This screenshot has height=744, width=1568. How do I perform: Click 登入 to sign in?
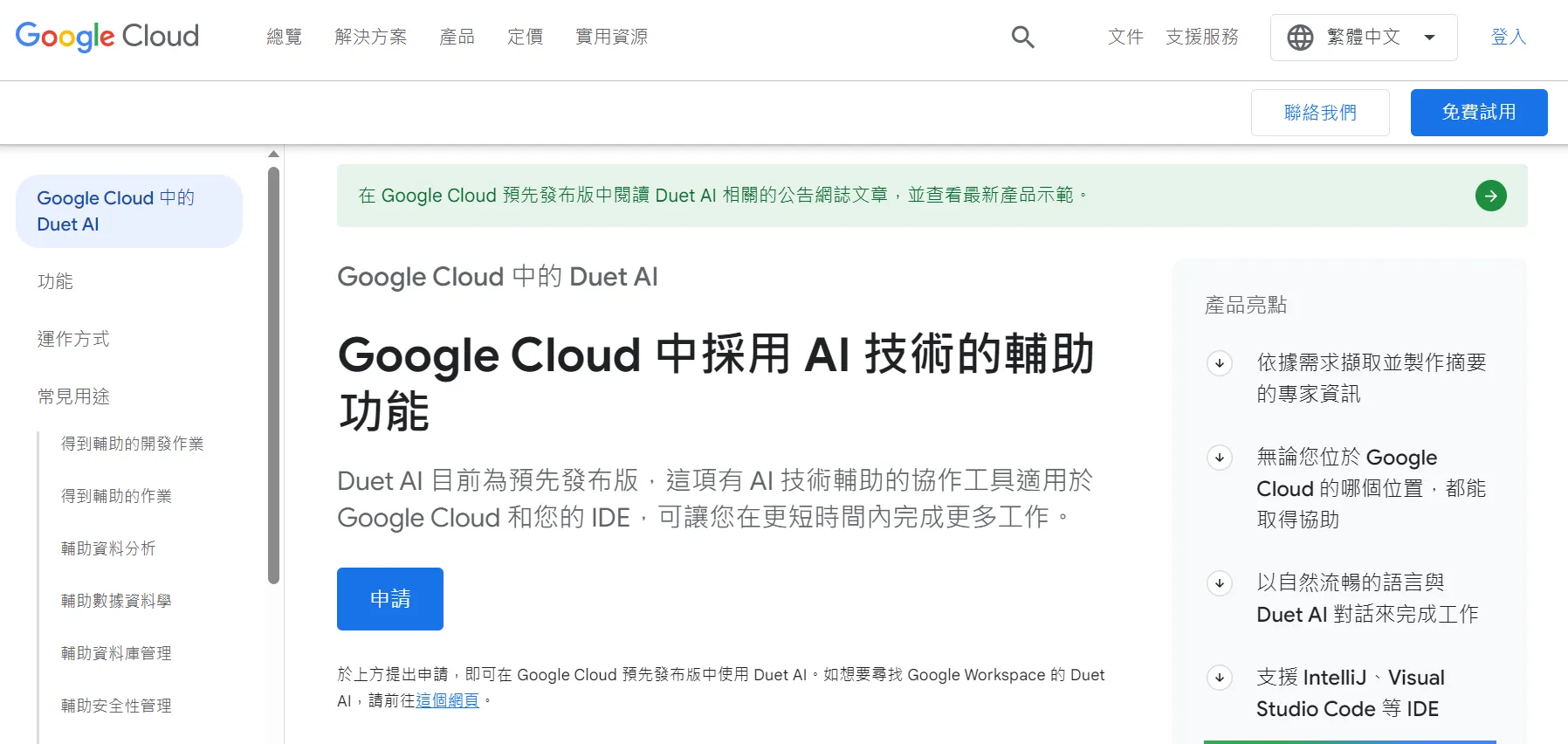pyautogui.click(x=1508, y=37)
